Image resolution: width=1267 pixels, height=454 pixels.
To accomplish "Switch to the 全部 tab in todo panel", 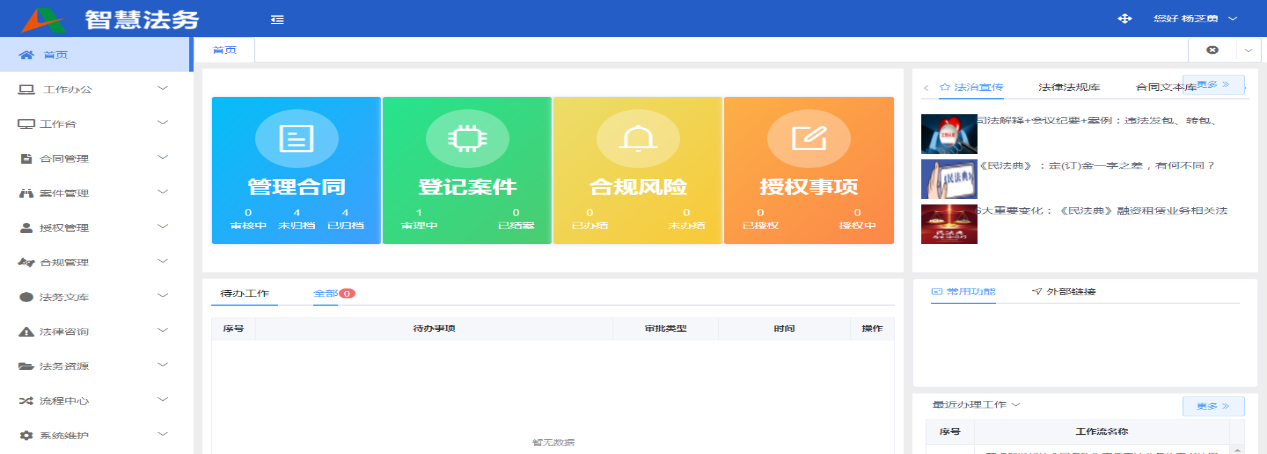I will 326,294.
